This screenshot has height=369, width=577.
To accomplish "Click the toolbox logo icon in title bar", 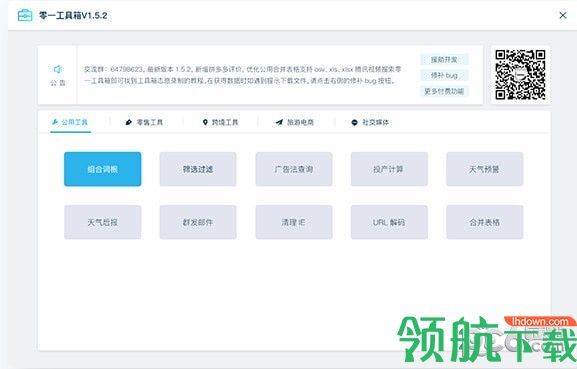I will pyautogui.click(x=25, y=15).
